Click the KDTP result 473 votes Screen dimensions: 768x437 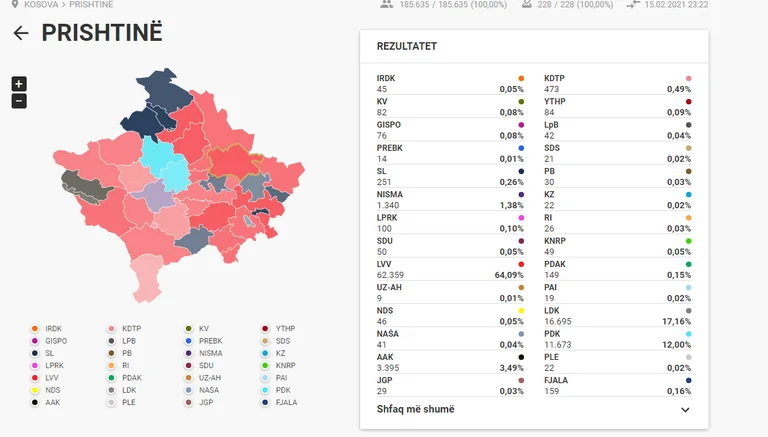(x=552, y=89)
